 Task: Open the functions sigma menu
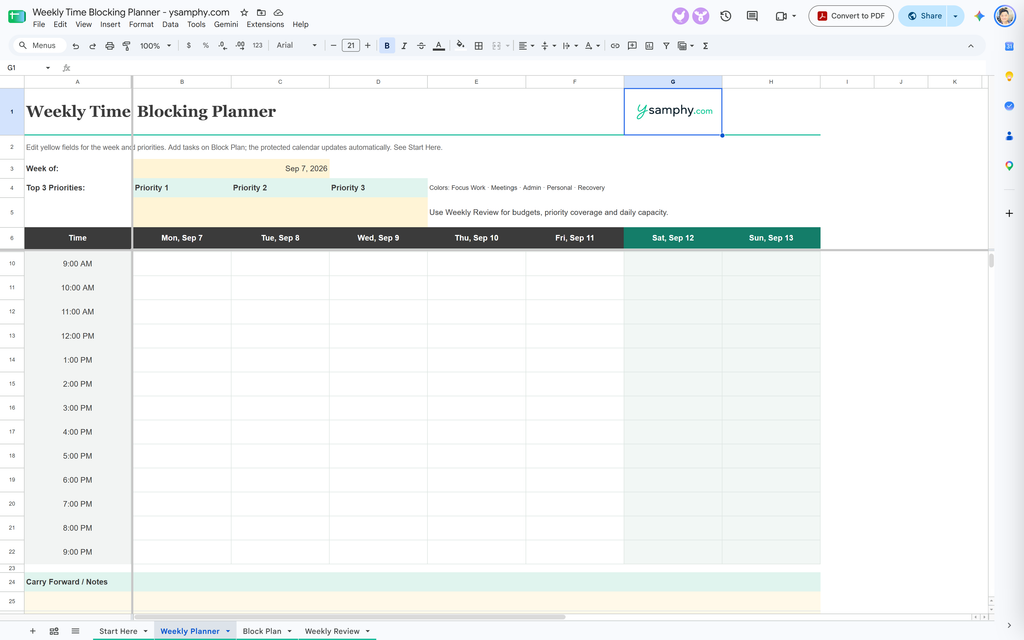(x=705, y=46)
